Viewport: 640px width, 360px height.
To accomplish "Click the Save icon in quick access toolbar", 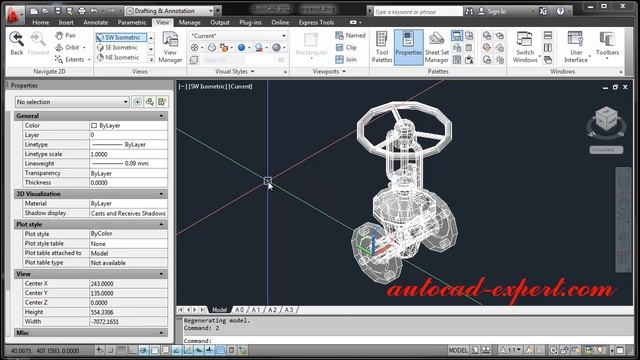I will [x=58, y=11].
